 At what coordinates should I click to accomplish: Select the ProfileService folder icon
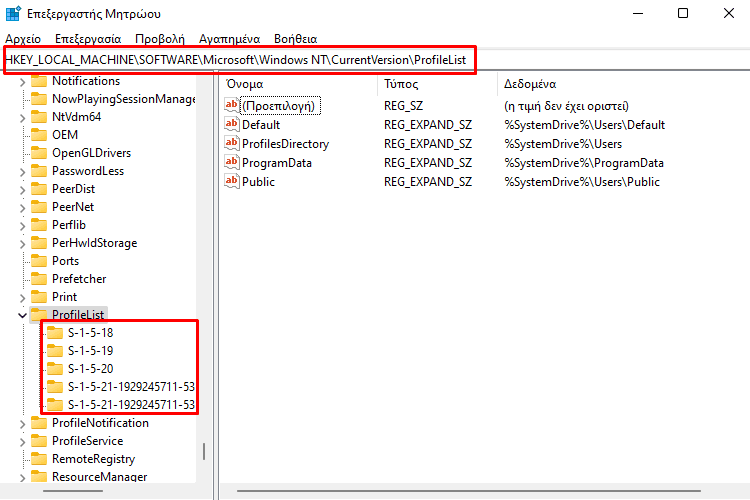point(39,441)
